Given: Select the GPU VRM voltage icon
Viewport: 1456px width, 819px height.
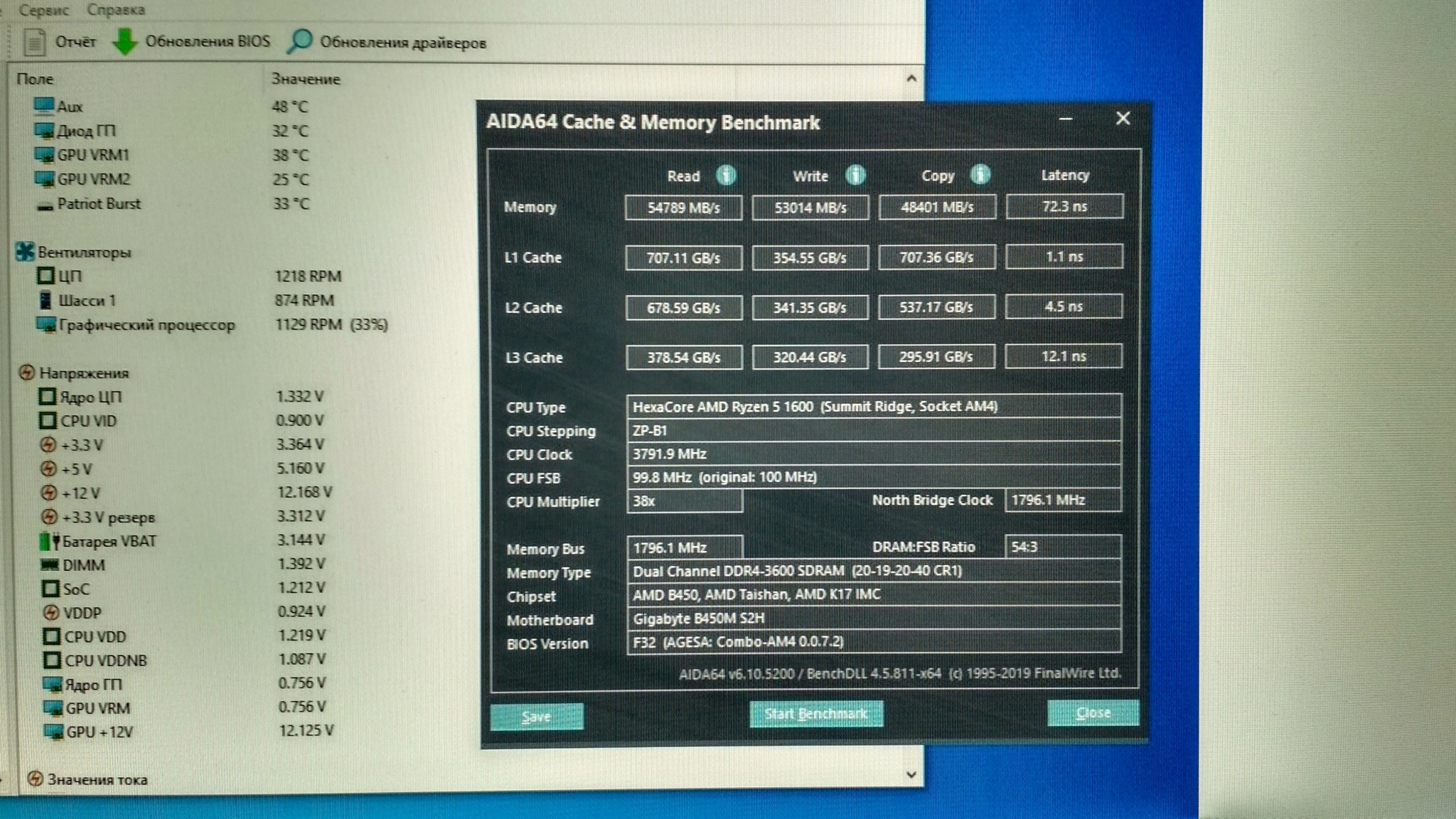Looking at the screenshot, I should point(53,708).
